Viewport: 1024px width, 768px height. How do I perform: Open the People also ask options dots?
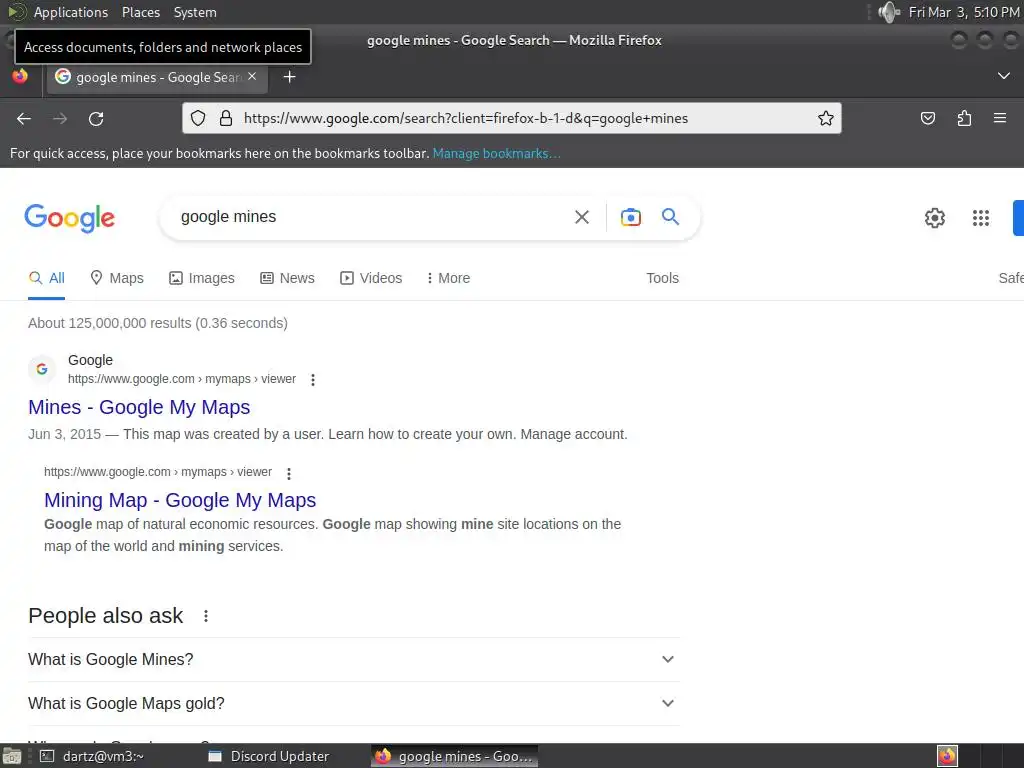[x=206, y=616]
